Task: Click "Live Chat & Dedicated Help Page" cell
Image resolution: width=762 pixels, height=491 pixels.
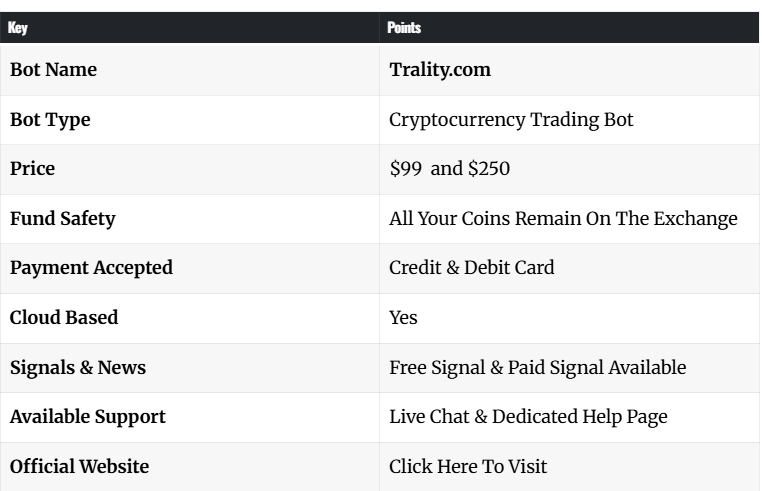Action: [x=528, y=417]
